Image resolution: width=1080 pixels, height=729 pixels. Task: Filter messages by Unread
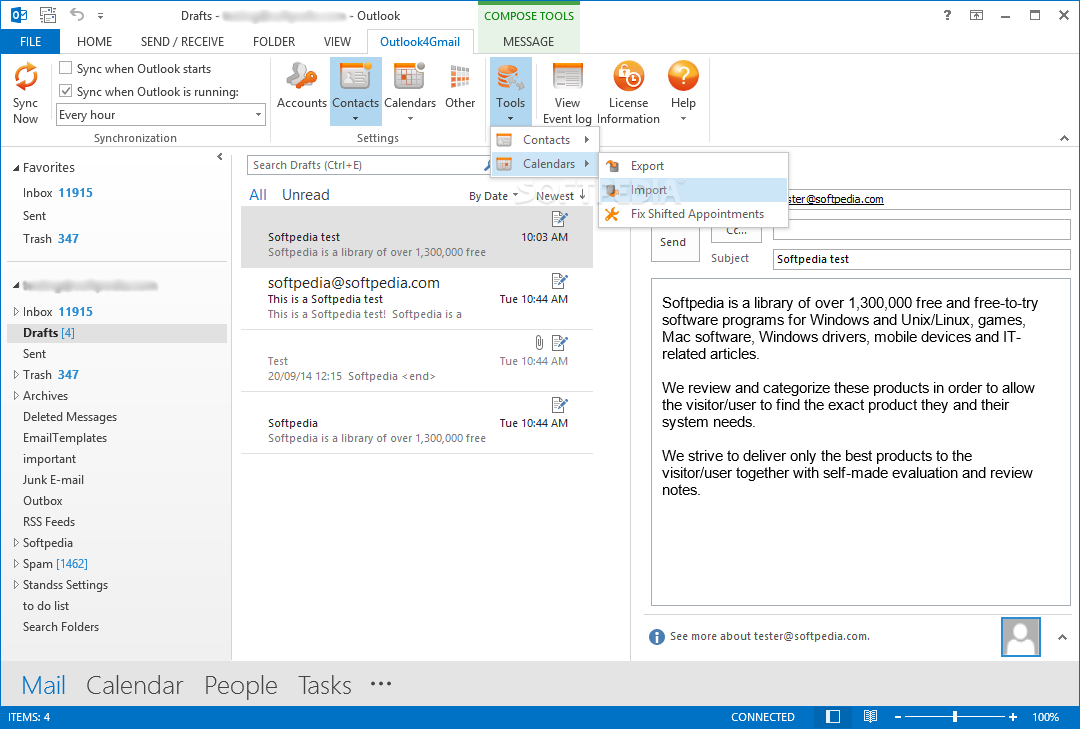[306, 195]
